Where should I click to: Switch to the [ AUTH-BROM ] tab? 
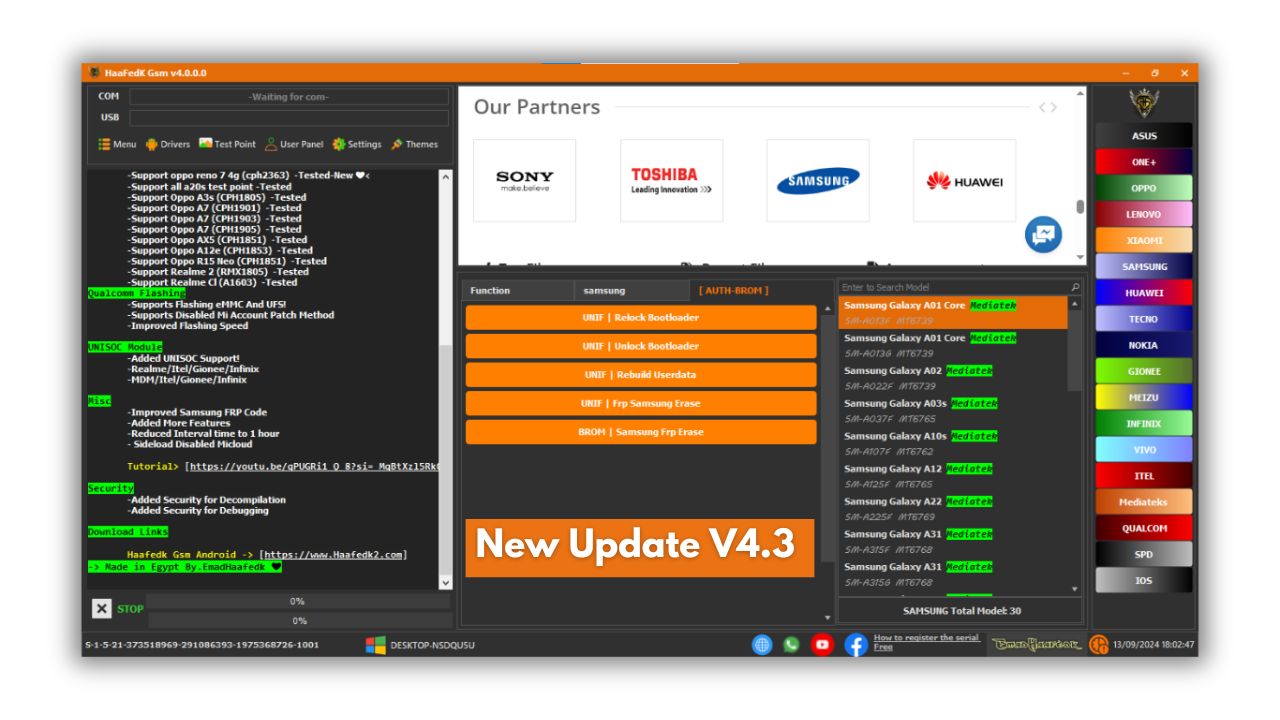tap(747, 291)
